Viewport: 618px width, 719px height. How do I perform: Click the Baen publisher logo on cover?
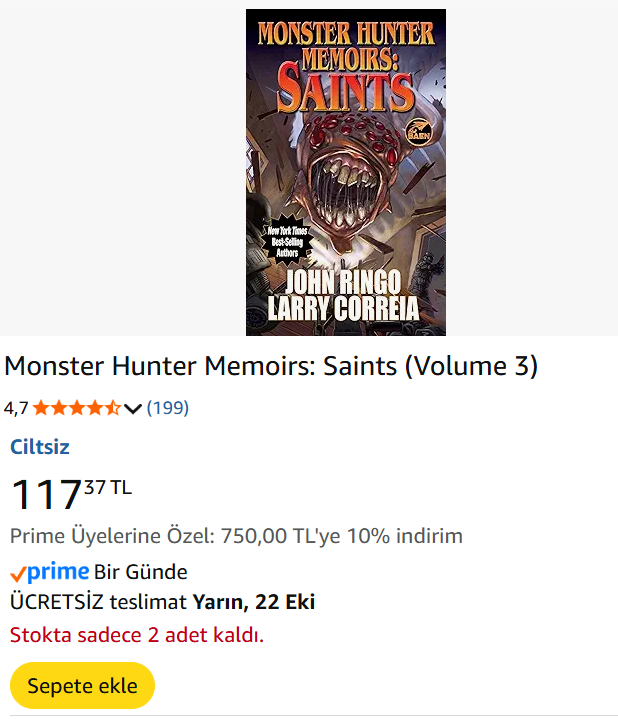point(416,130)
